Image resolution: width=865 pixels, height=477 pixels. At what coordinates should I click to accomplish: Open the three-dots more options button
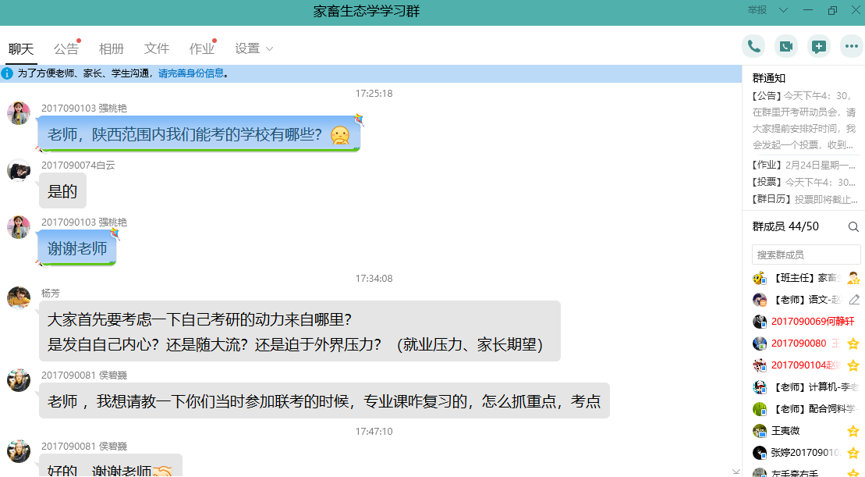(x=851, y=46)
